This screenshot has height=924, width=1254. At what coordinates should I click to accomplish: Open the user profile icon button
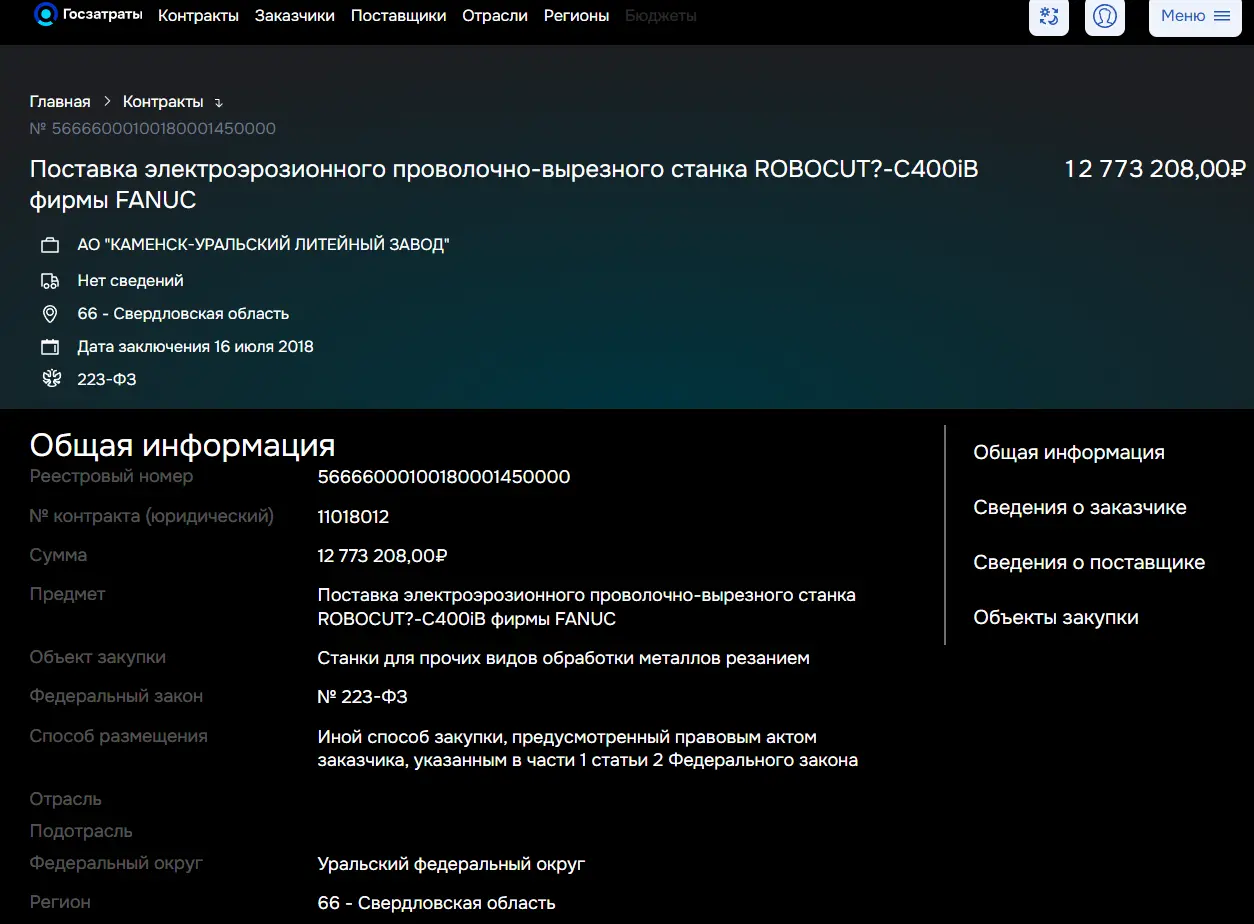pyautogui.click(x=1105, y=16)
